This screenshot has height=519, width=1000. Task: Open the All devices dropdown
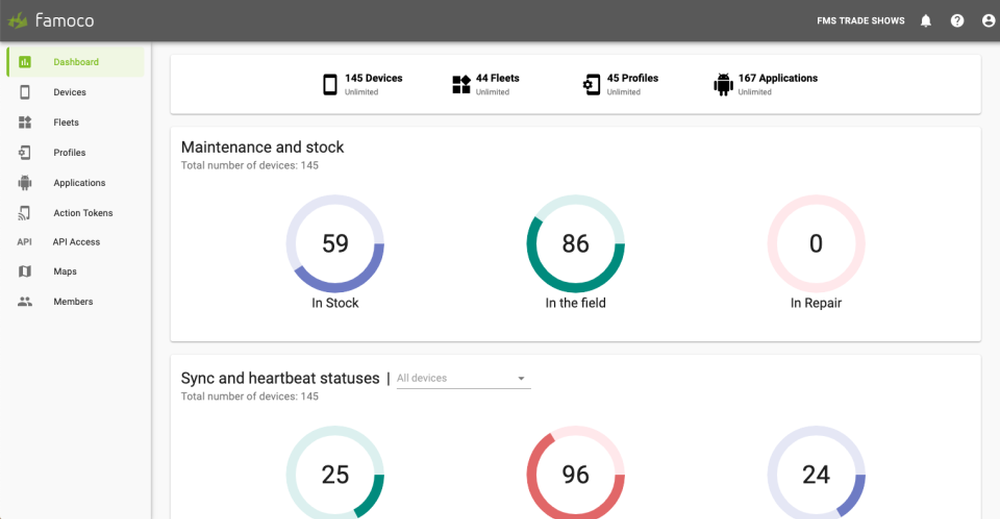click(x=462, y=378)
